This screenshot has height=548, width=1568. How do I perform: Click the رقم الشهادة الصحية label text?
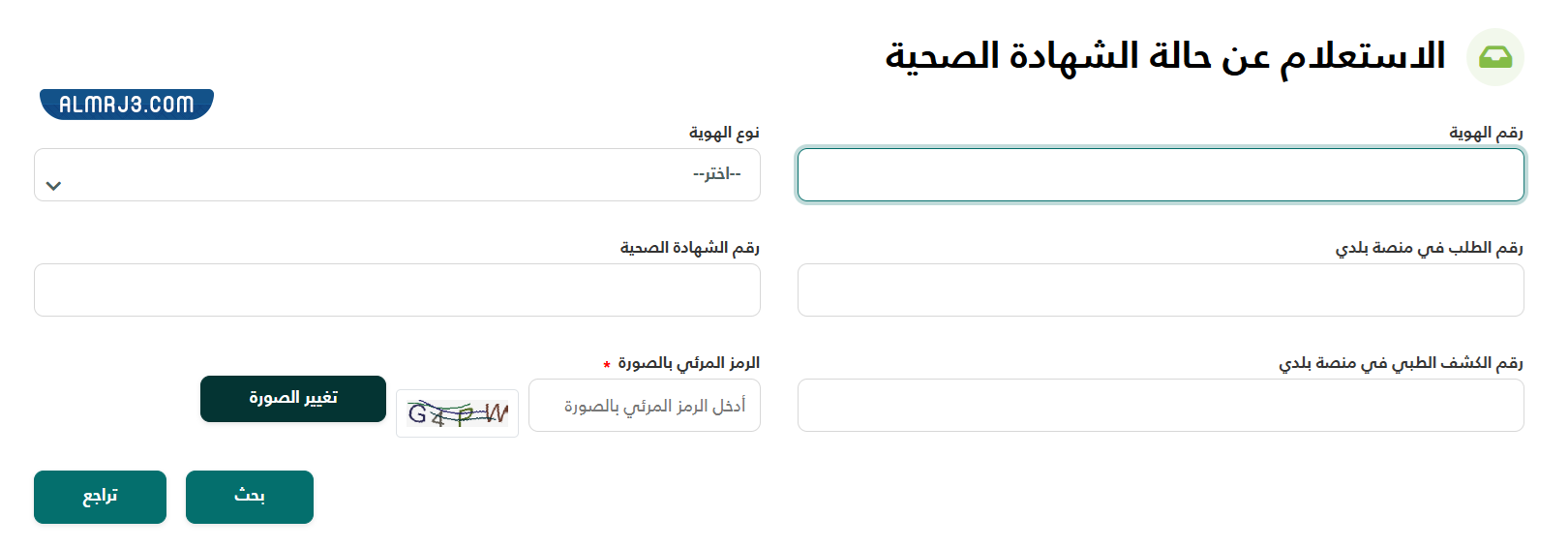pos(689,248)
